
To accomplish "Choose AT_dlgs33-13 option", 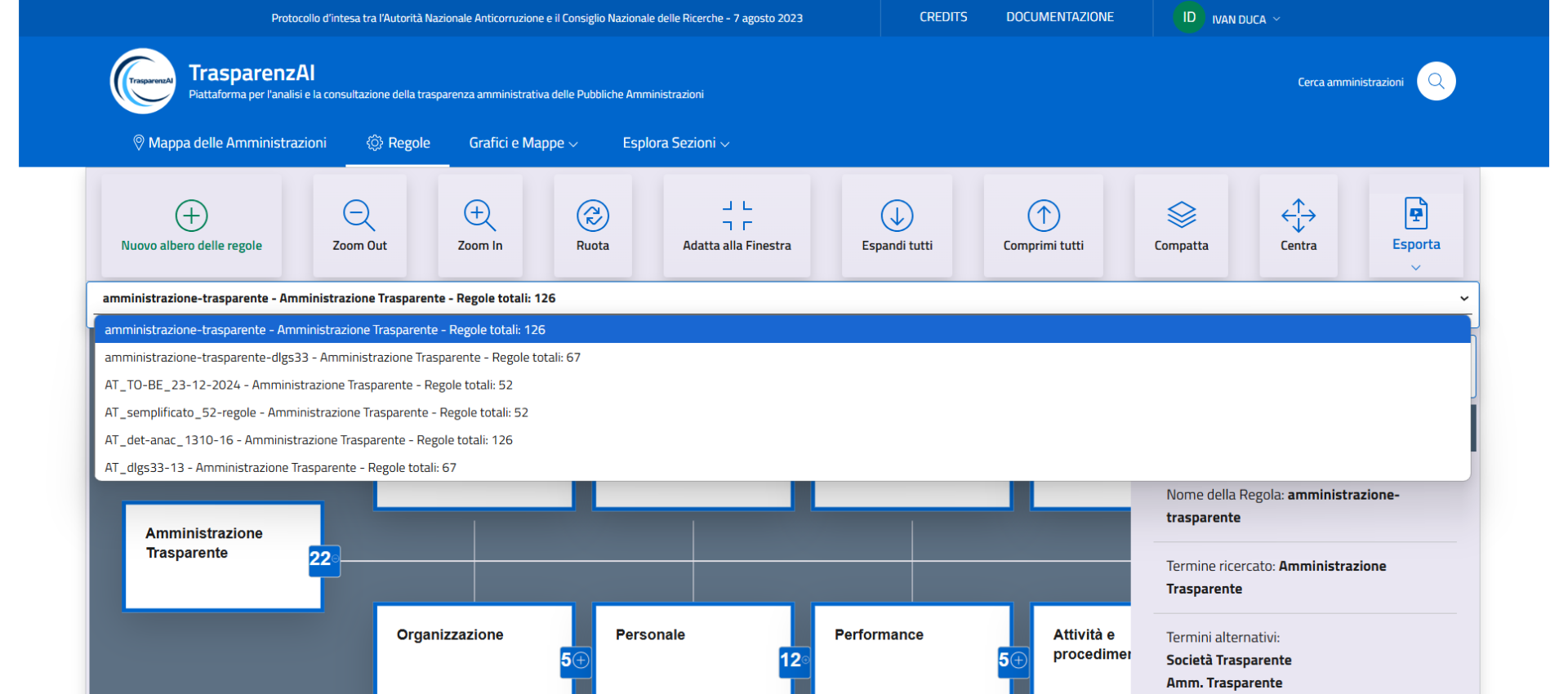I will tap(782, 468).
